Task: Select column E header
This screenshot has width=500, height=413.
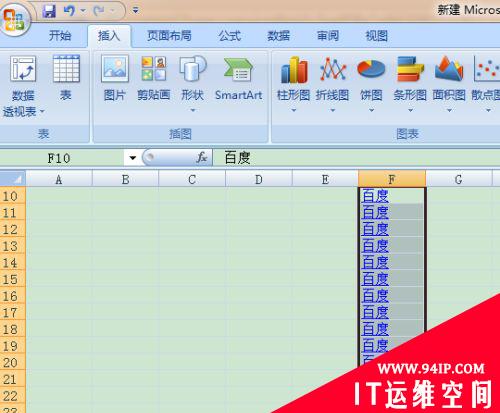Action: 325,179
